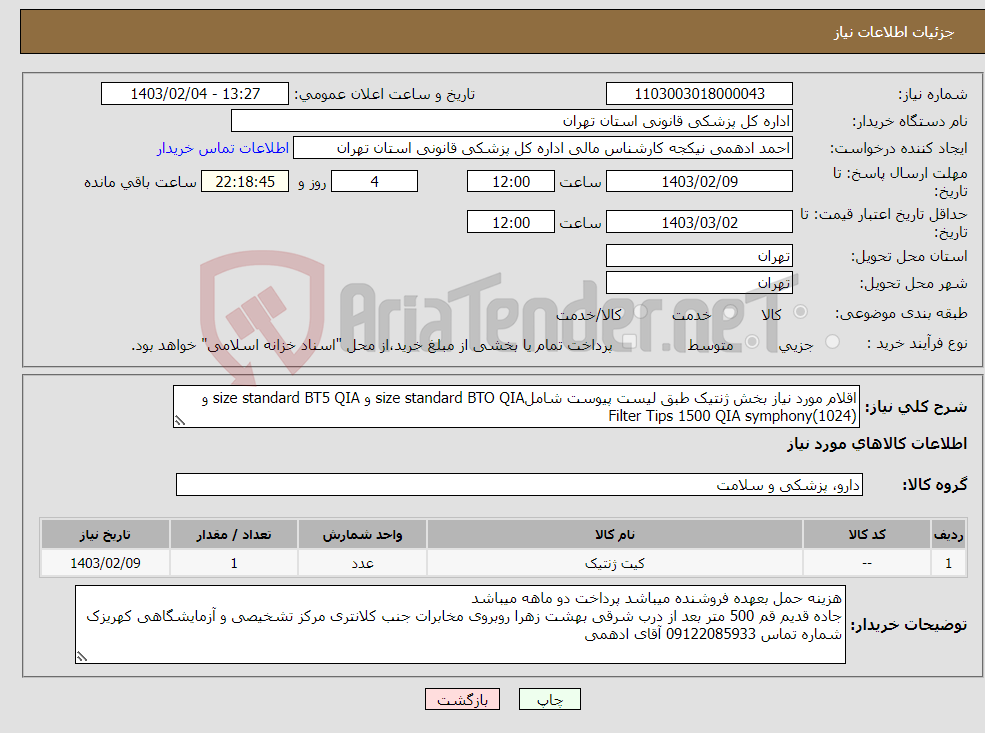Click the price validity time 12:00 field
Image resolution: width=985 pixels, height=733 pixels.
[x=511, y=222]
